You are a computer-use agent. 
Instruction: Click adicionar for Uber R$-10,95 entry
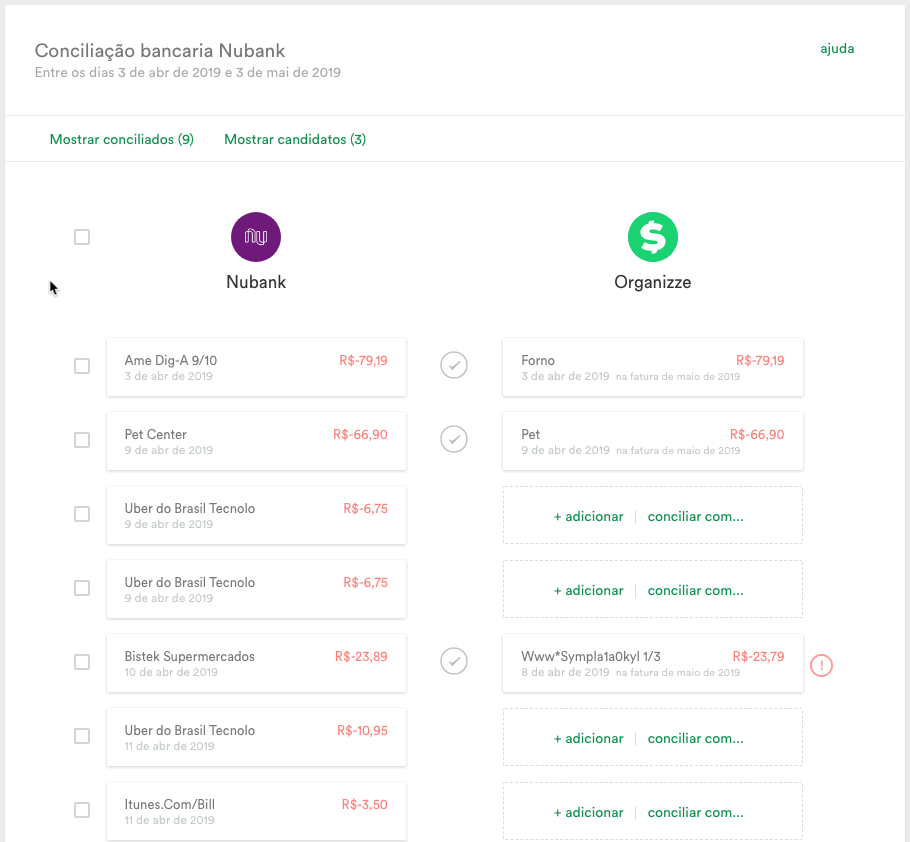pyautogui.click(x=588, y=739)
